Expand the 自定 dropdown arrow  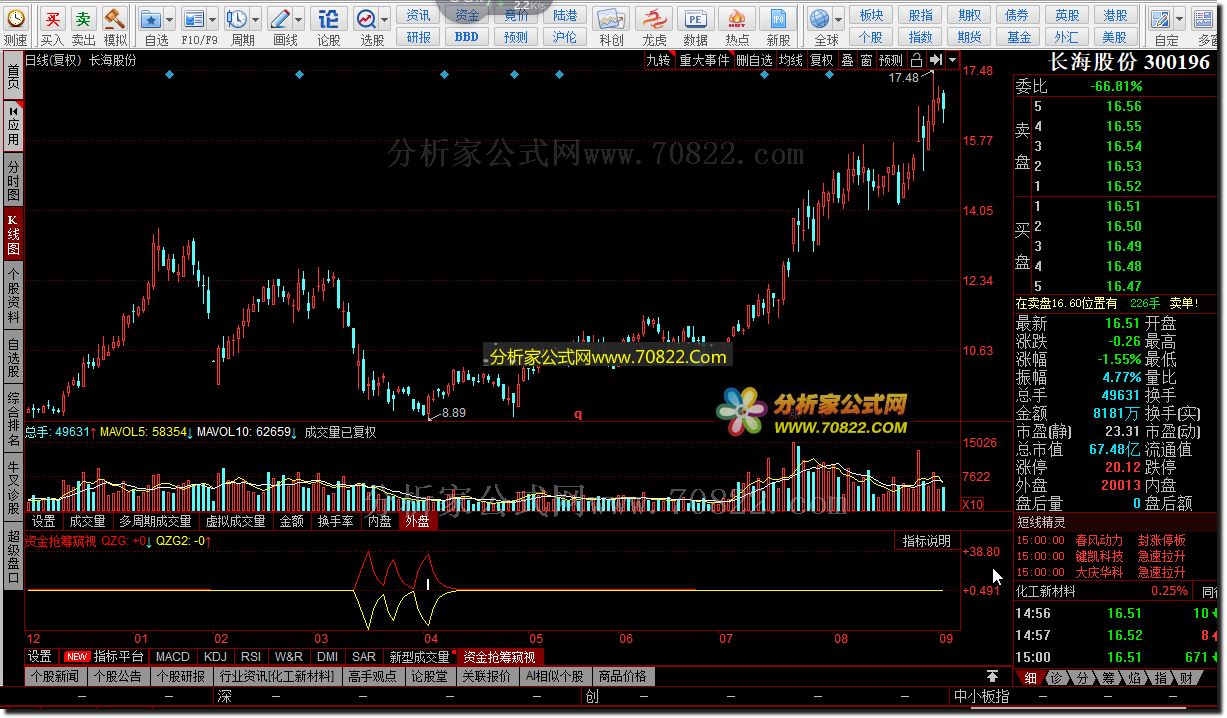(x=1178, y=18)
